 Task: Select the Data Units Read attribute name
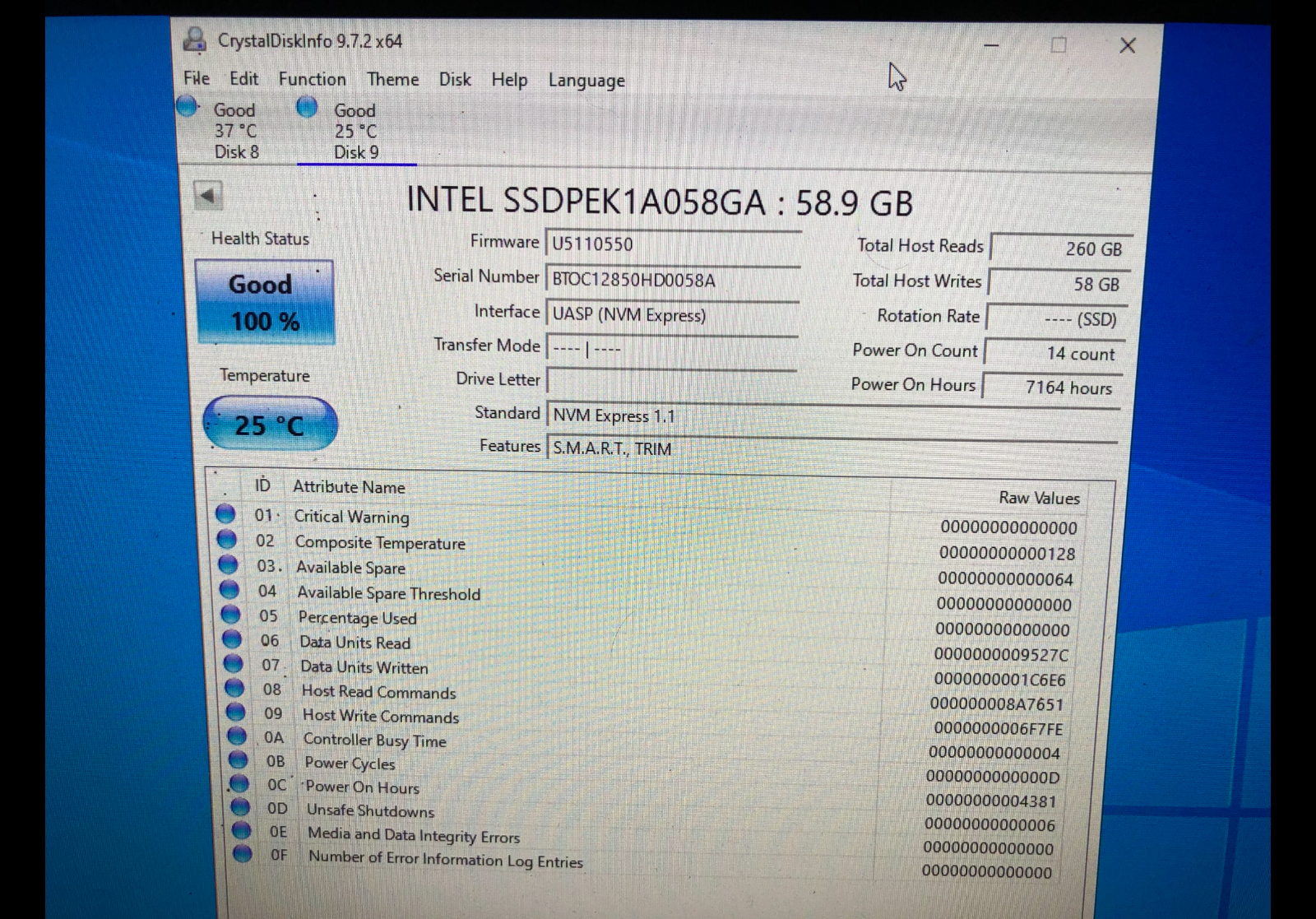pos(354,643)
